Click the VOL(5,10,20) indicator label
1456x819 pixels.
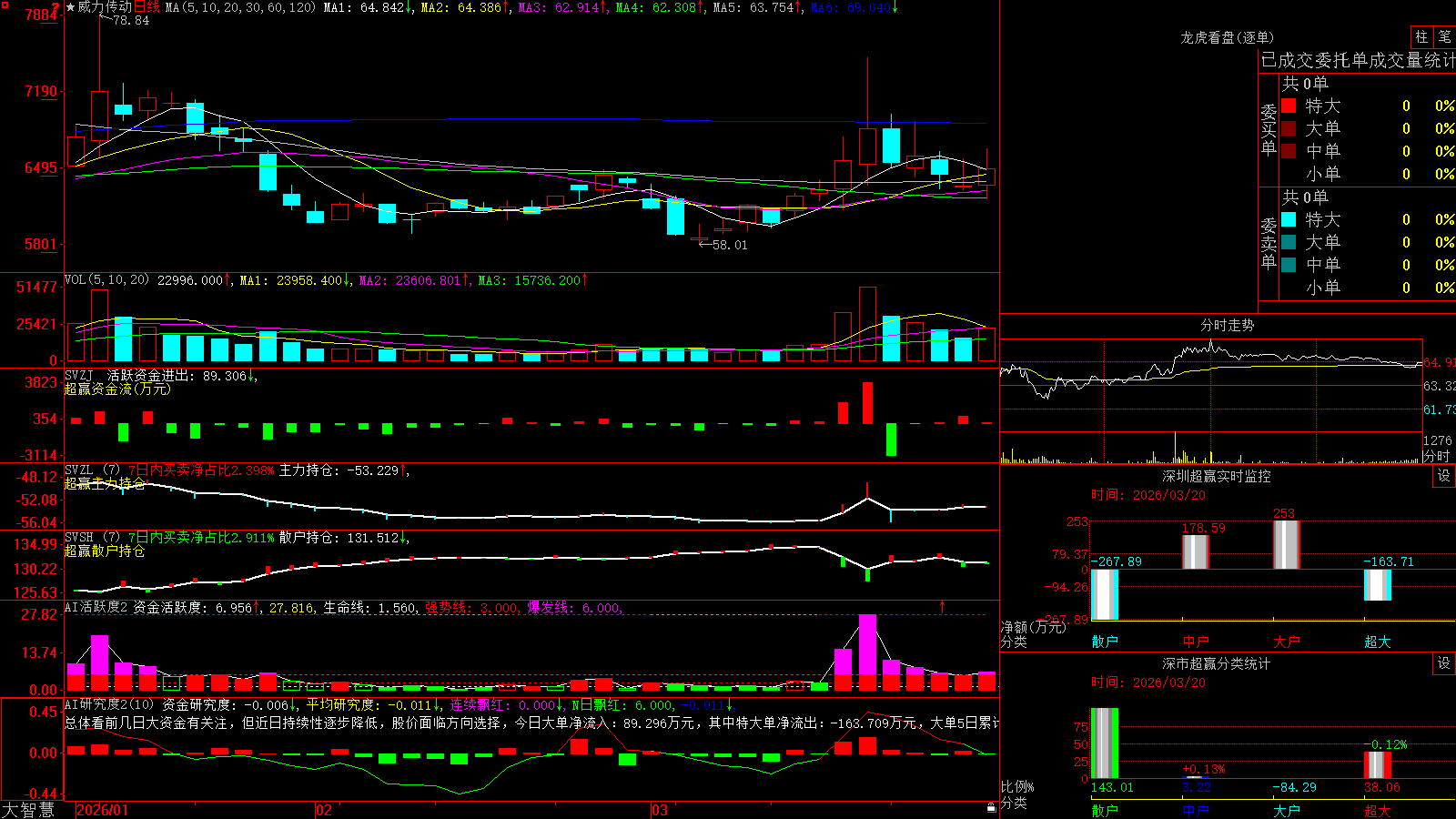point(107,279)
